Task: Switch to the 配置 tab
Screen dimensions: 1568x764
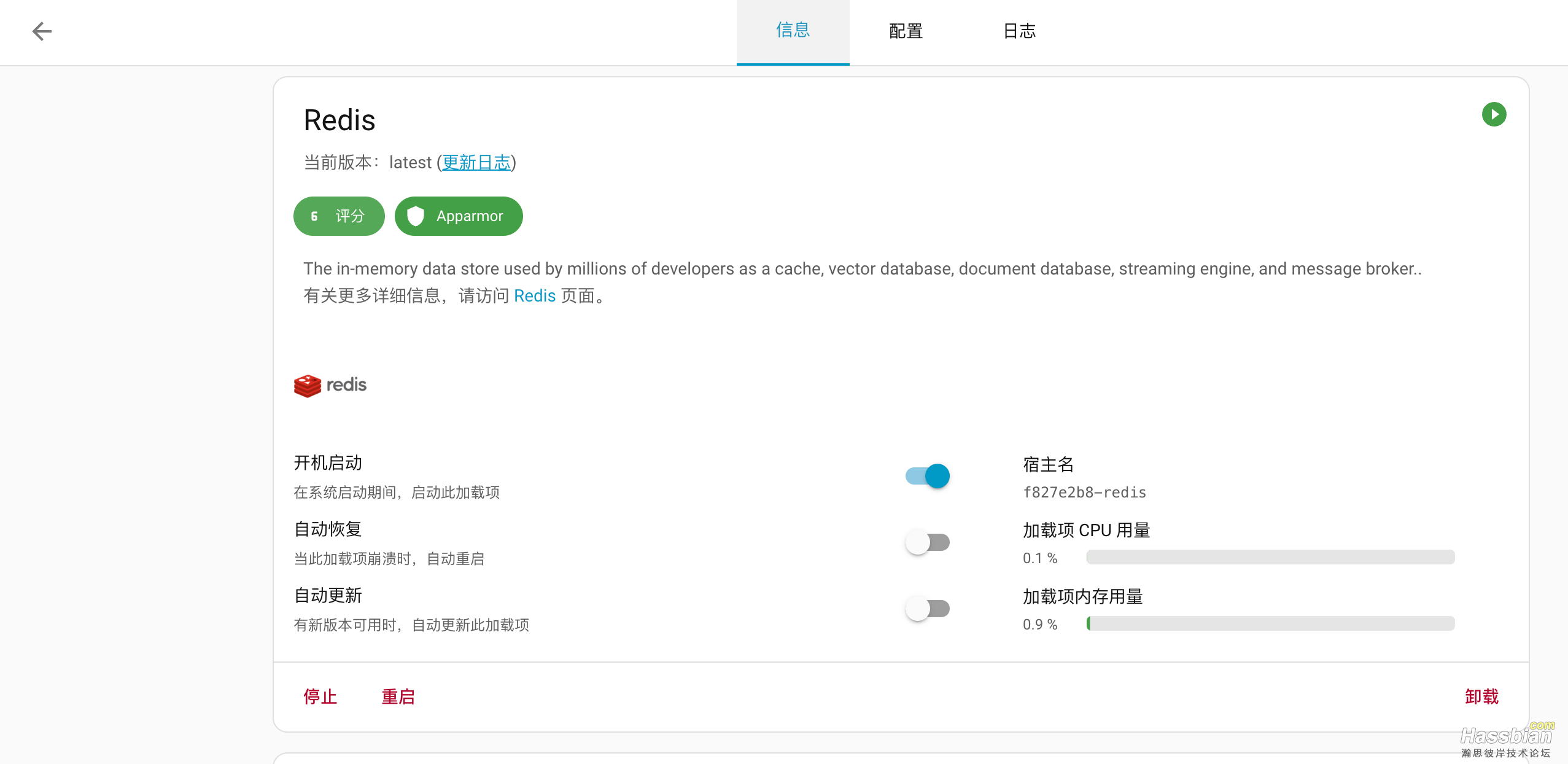Action: tap(906, 31)
